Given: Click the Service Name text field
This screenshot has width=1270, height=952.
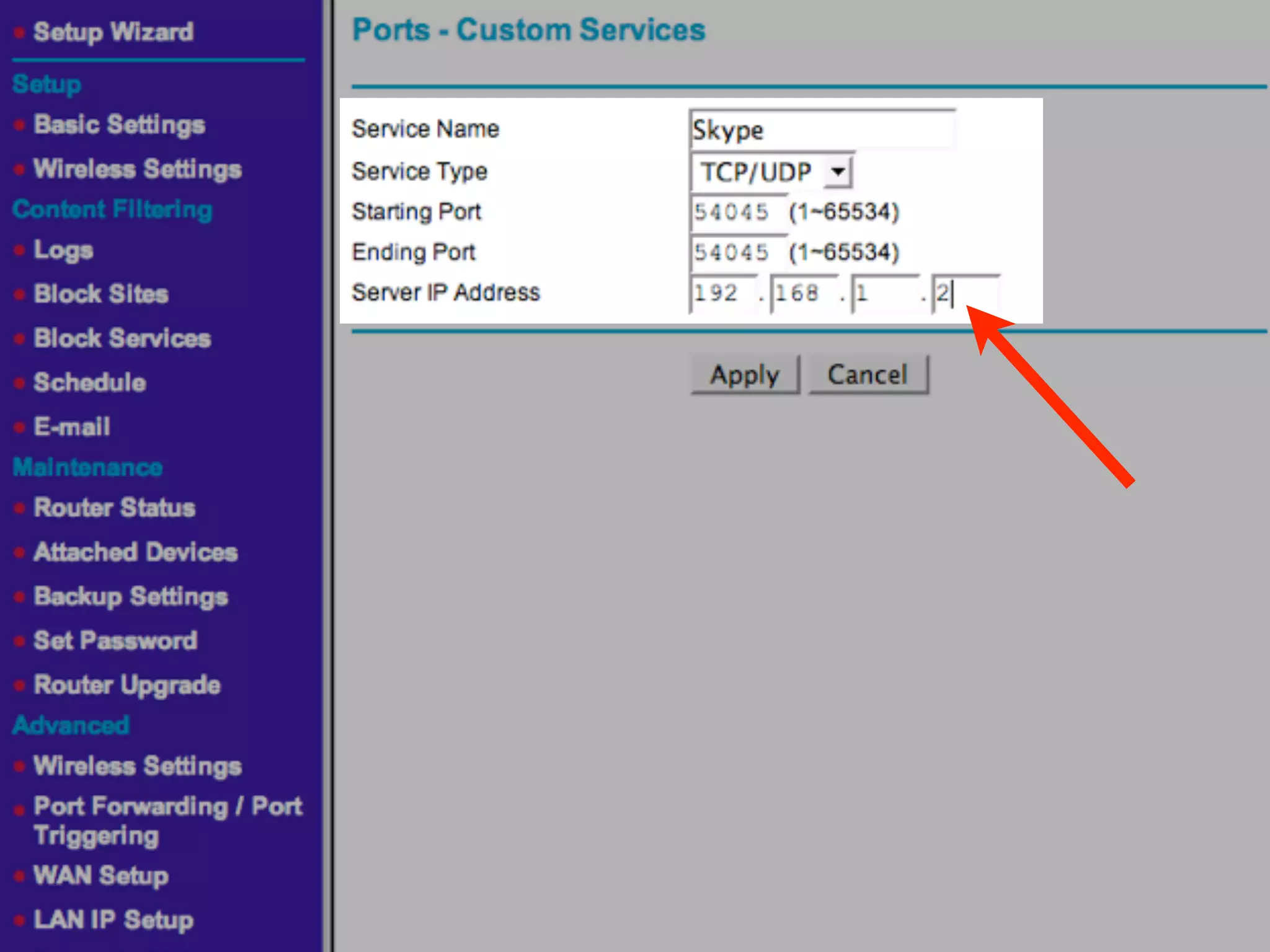Looking at the screenshot, I should (x=822, y=130).
